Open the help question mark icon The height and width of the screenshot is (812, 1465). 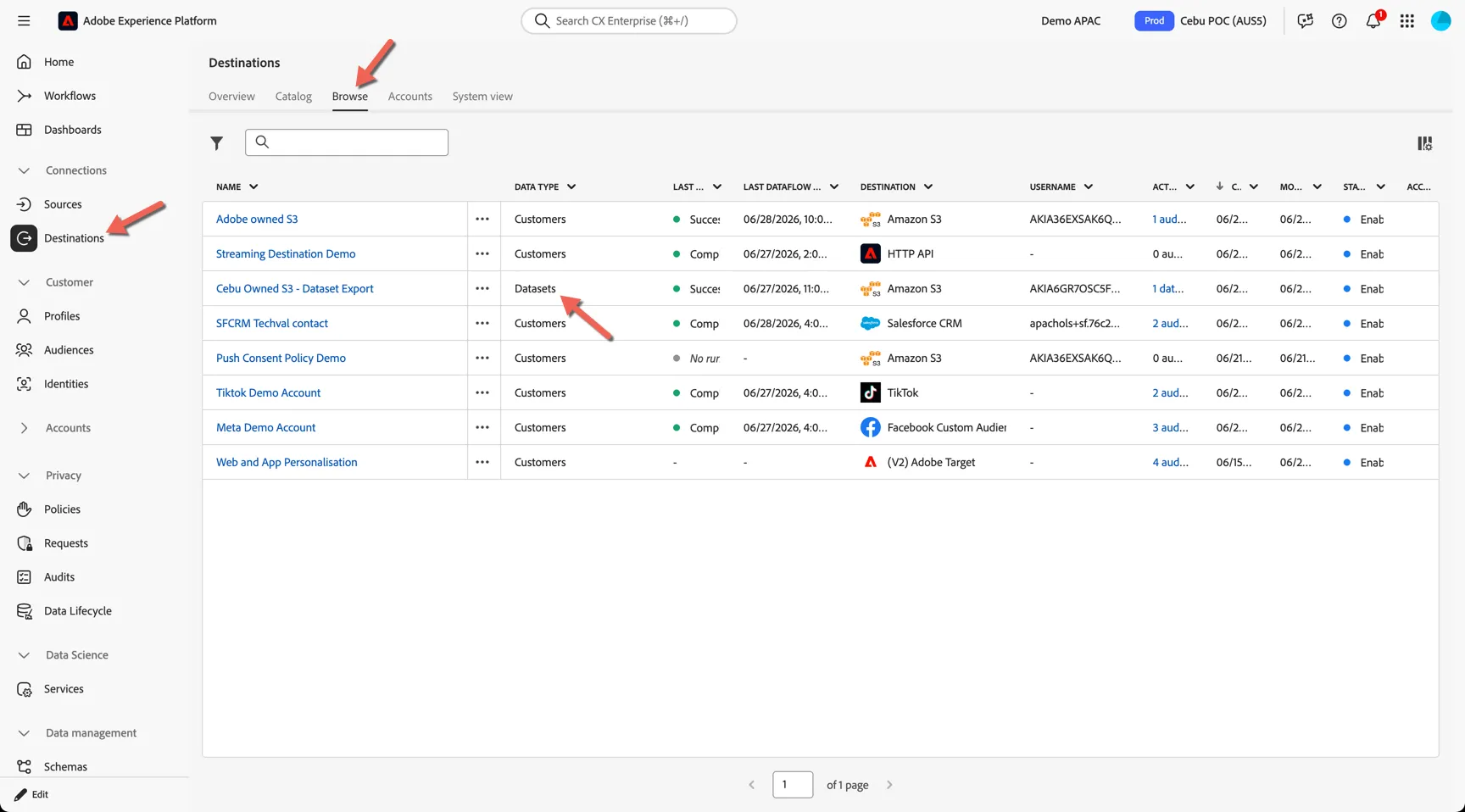pyautogui.click(x=1340, y=21)
